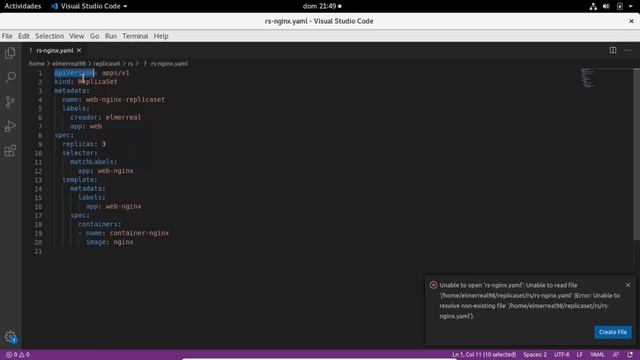
Task: Click line number 1 in gutter
Action: tap(40, 73)
